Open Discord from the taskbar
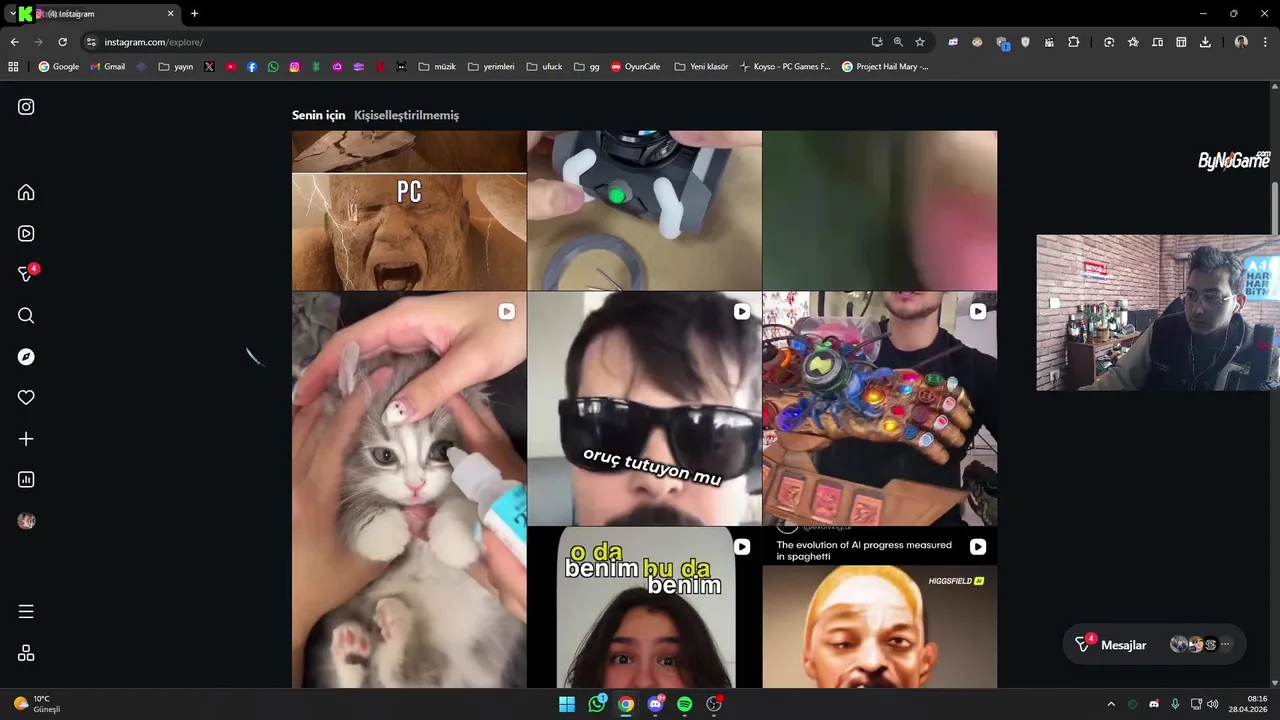 655,704
